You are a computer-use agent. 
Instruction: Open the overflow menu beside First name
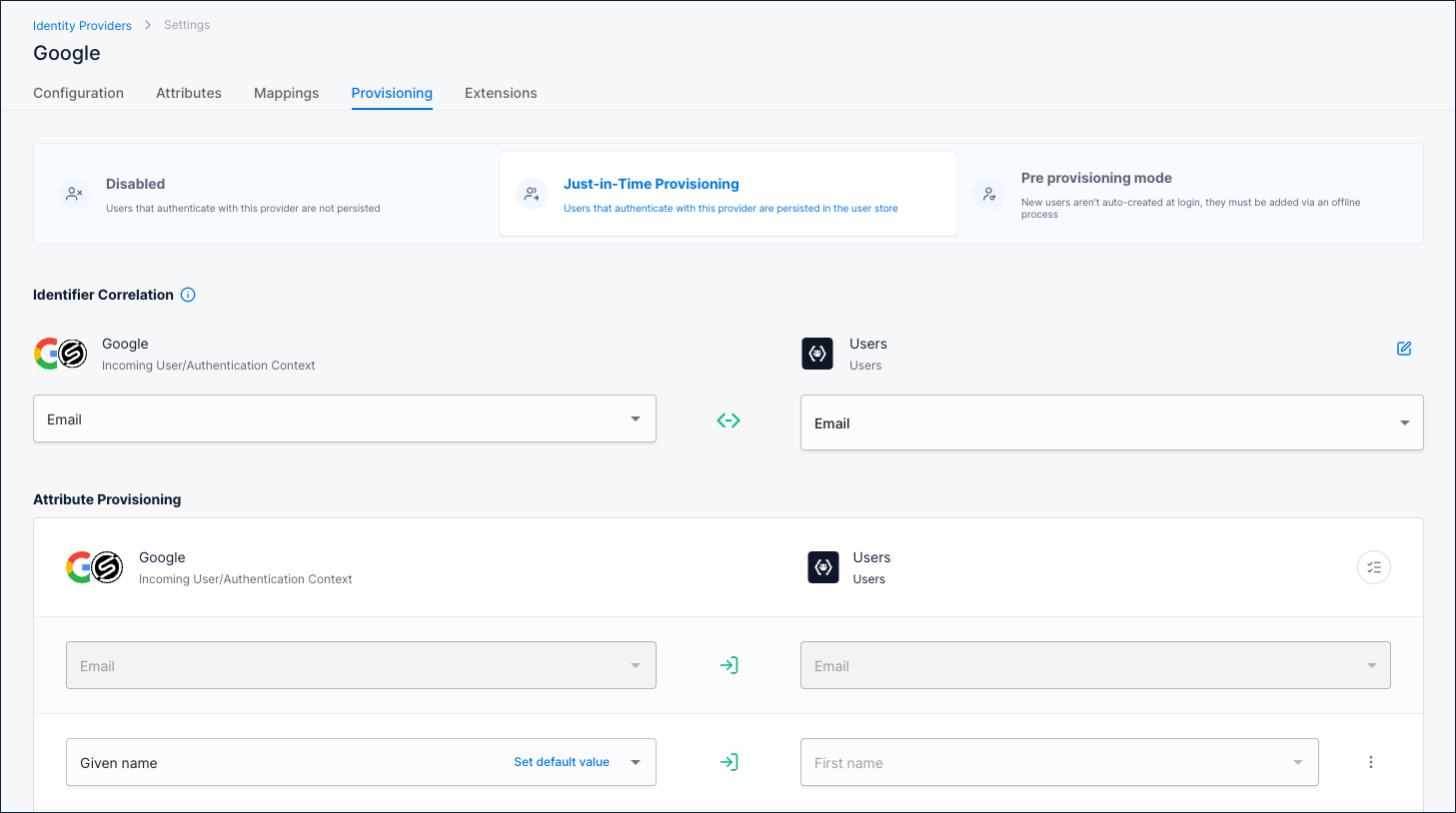point(1371,761)
